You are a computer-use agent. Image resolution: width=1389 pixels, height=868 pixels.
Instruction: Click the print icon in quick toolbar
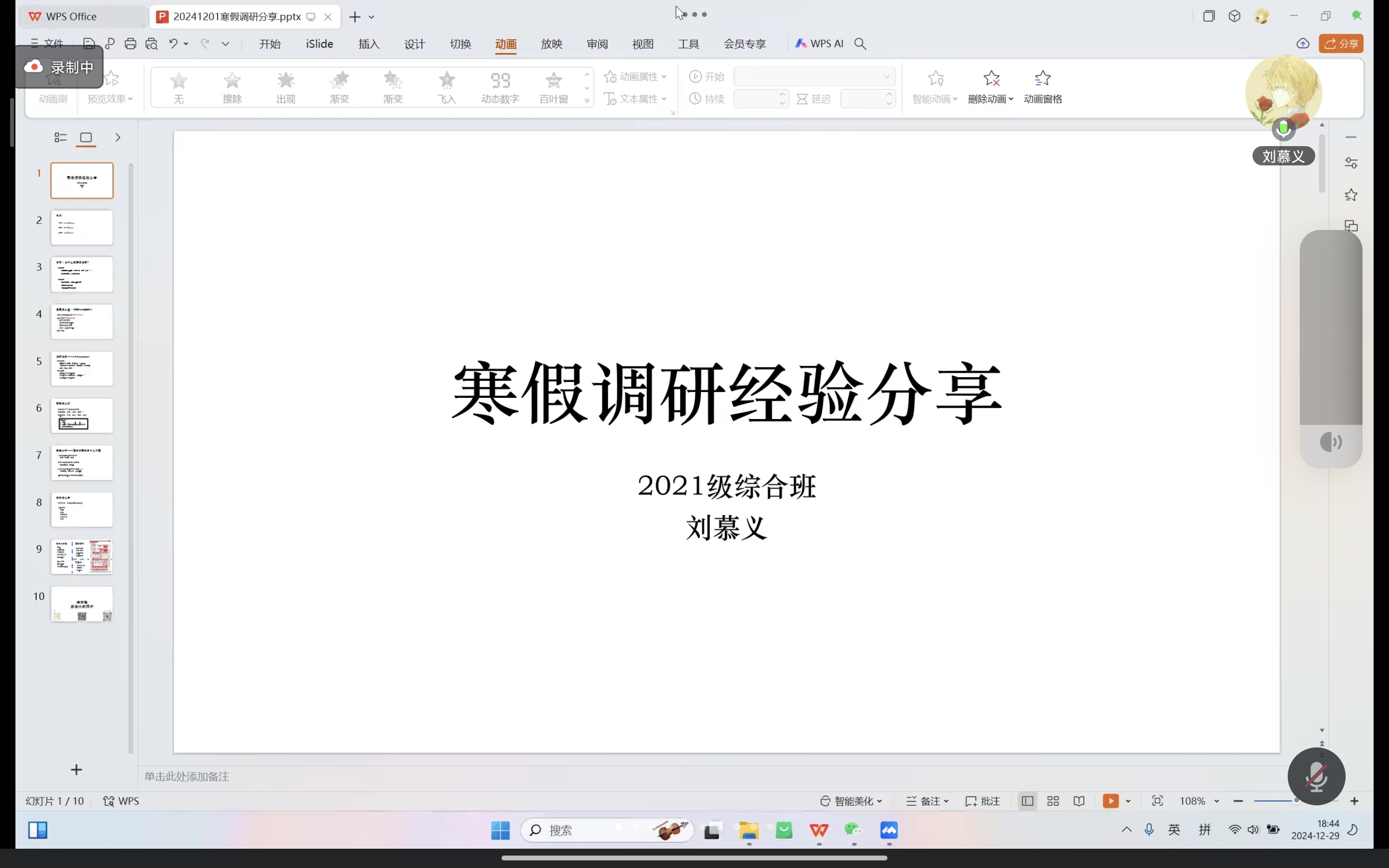(x=130, y=43)
